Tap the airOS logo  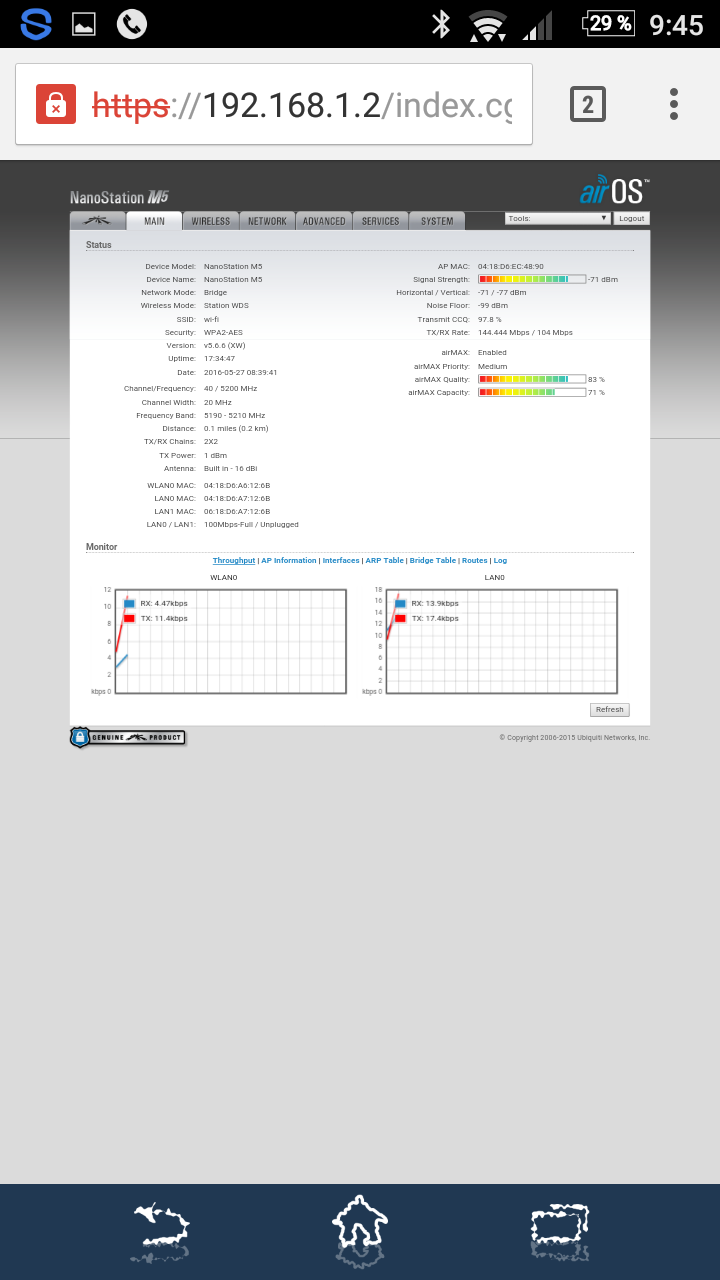(x=615, y=189)
